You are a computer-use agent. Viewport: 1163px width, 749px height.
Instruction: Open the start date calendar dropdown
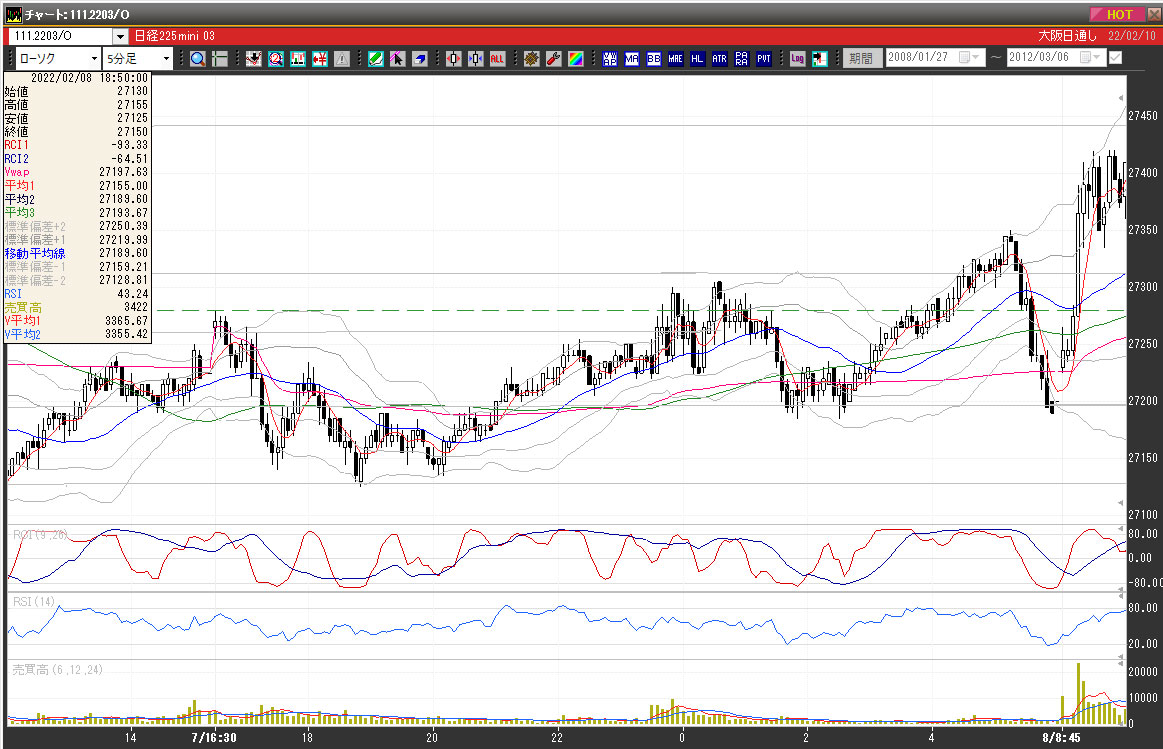[969, 57]
